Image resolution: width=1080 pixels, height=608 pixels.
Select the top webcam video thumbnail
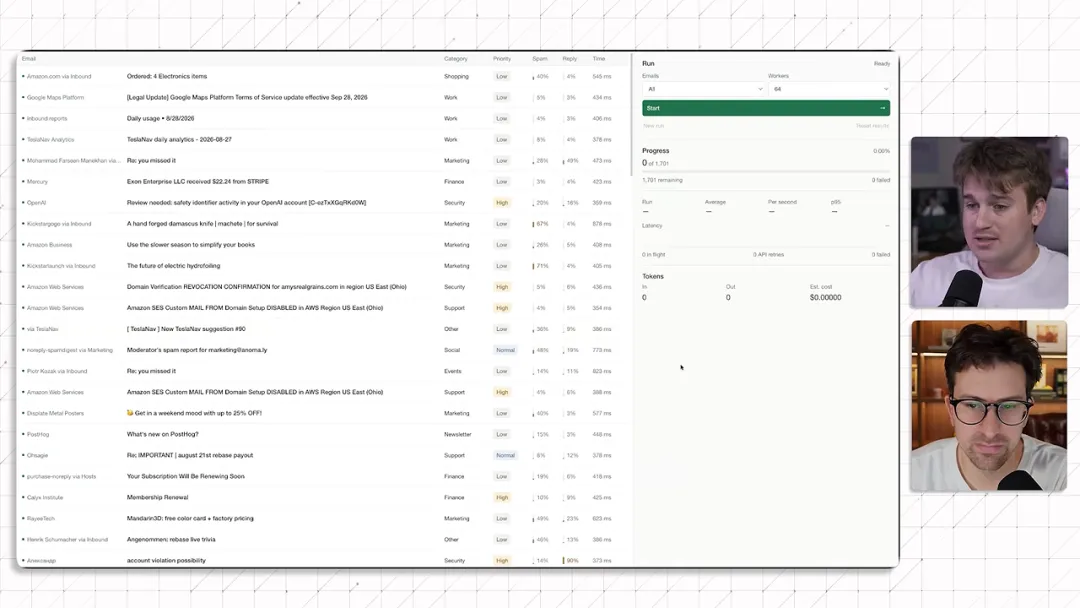coord(989,222)
